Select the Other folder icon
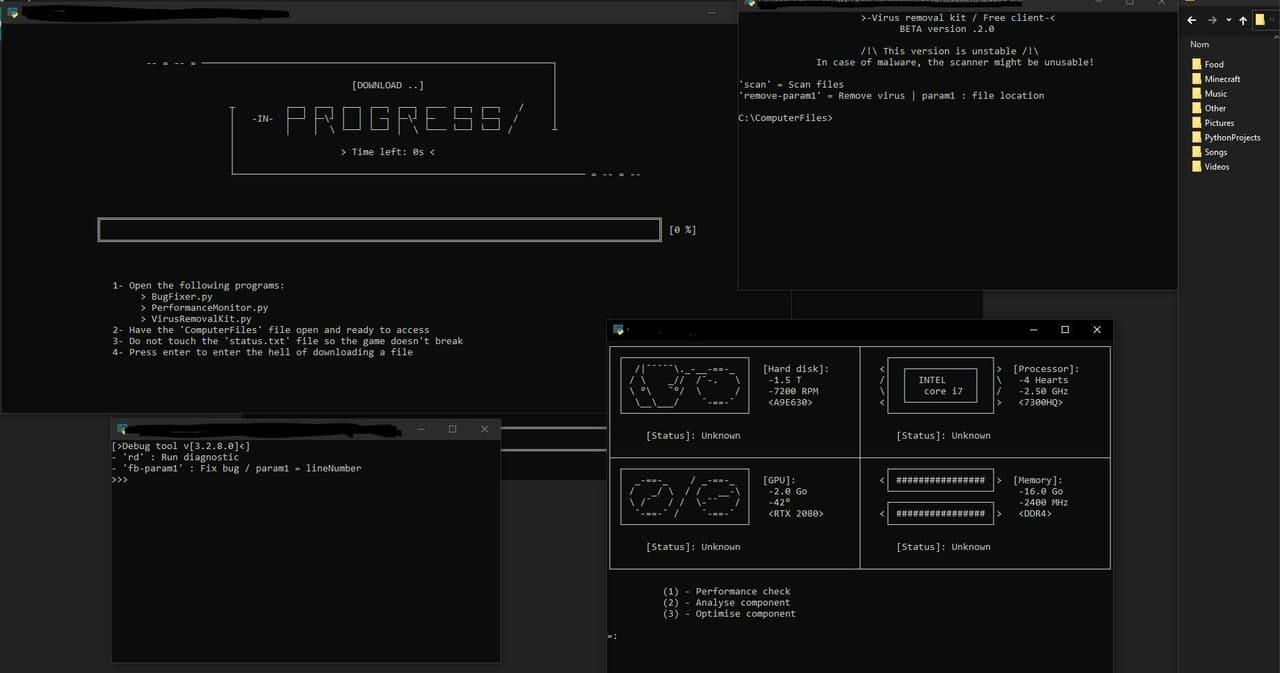1280x673 pixels. pos(1197,108)
